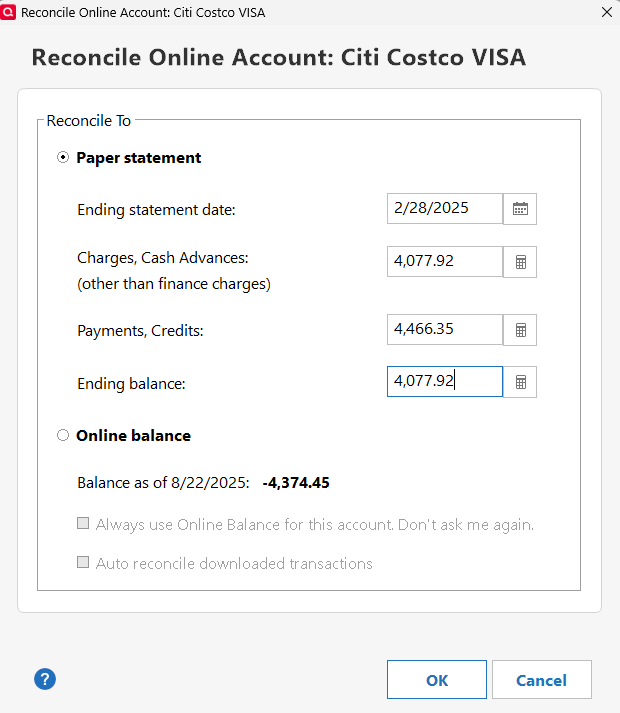The width and height of the screenshot is (620, 713).
Task: Click the Cancel button
Action: point(542,679)
